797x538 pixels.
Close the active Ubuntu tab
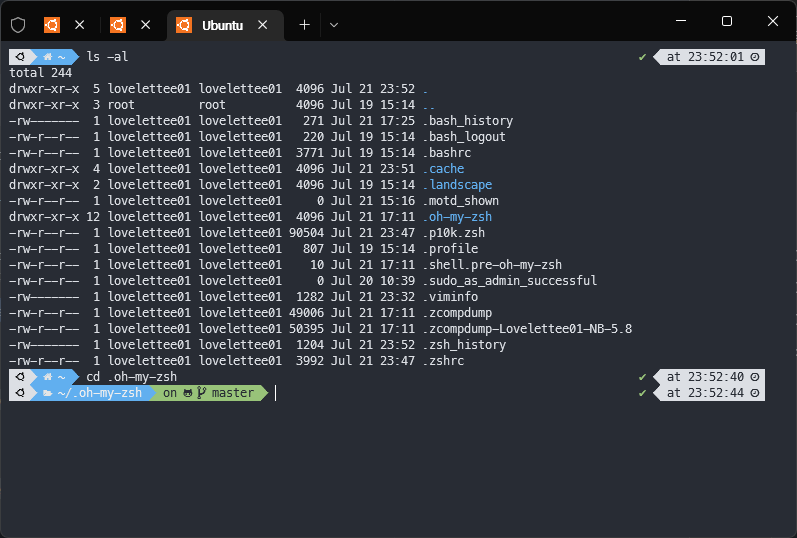pos(263,25)
